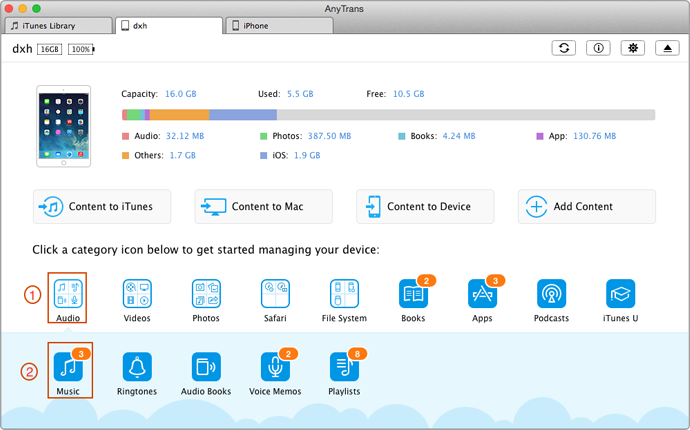Click the Audio red legend swatch
Viewport: 690px width, 430px height.
[125, 136]
